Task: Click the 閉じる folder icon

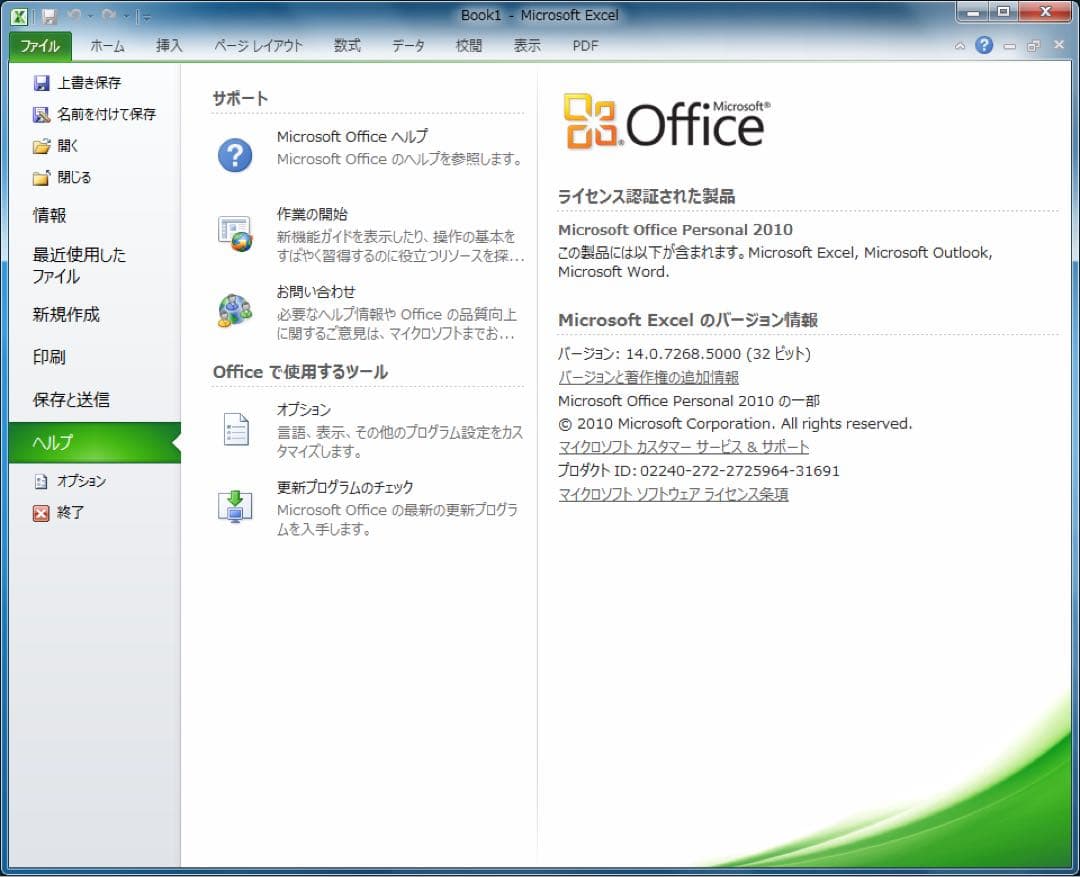Action: point(41,178)
